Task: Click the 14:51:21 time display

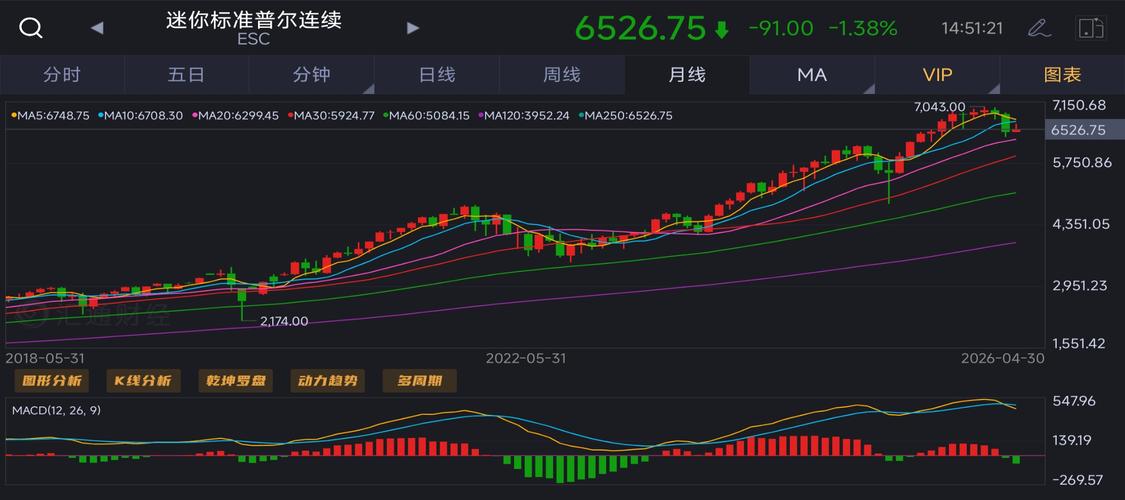Action: 972,29
